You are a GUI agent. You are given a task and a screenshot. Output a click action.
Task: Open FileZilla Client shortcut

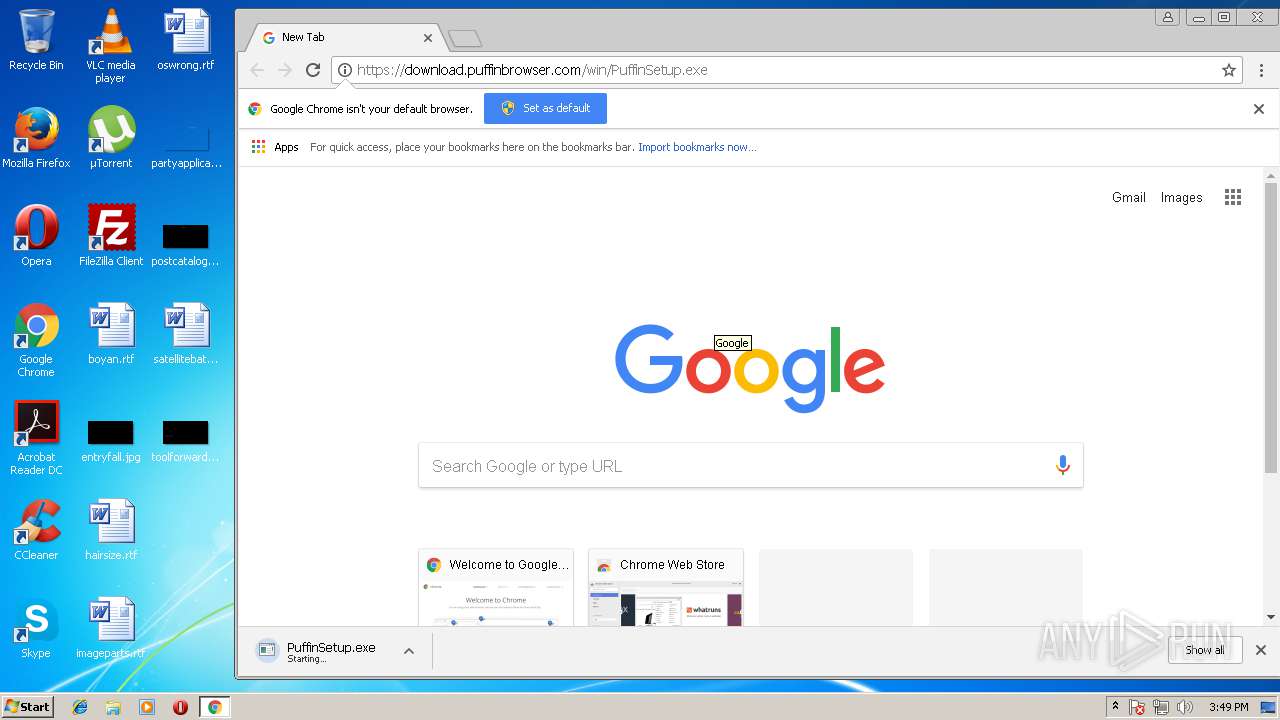point(110,236)
